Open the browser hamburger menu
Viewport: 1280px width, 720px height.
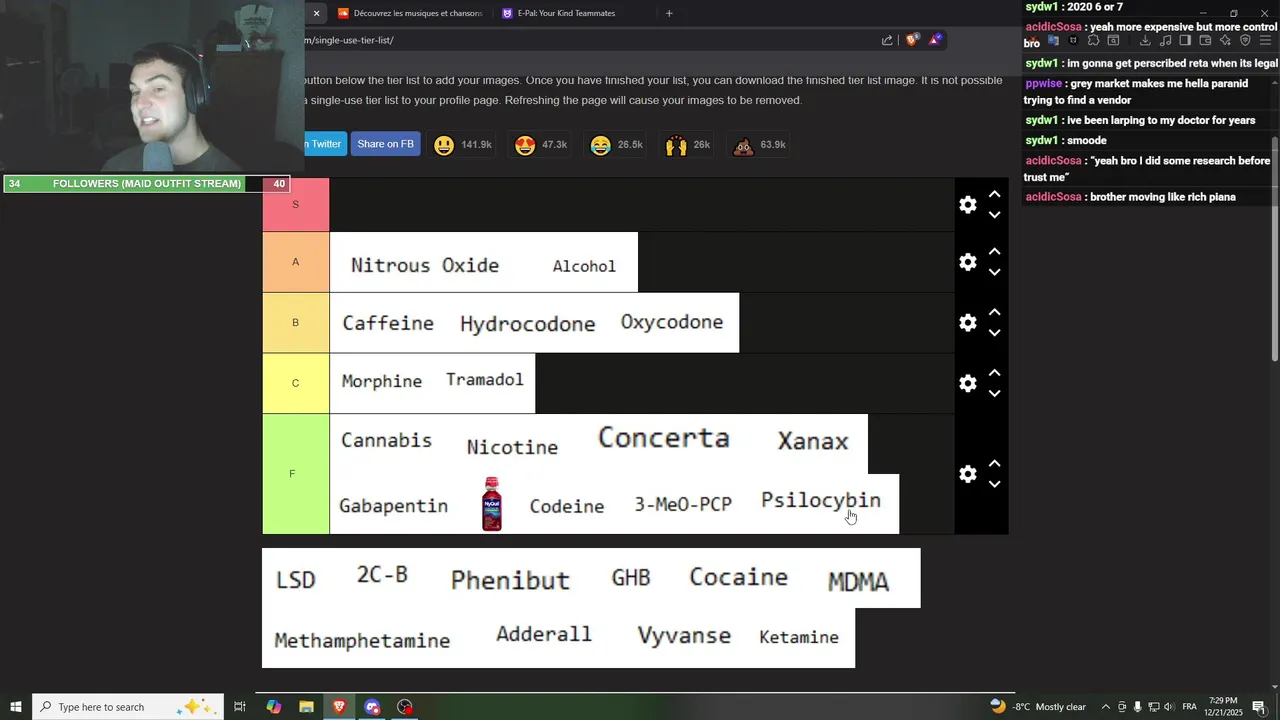1265,41
